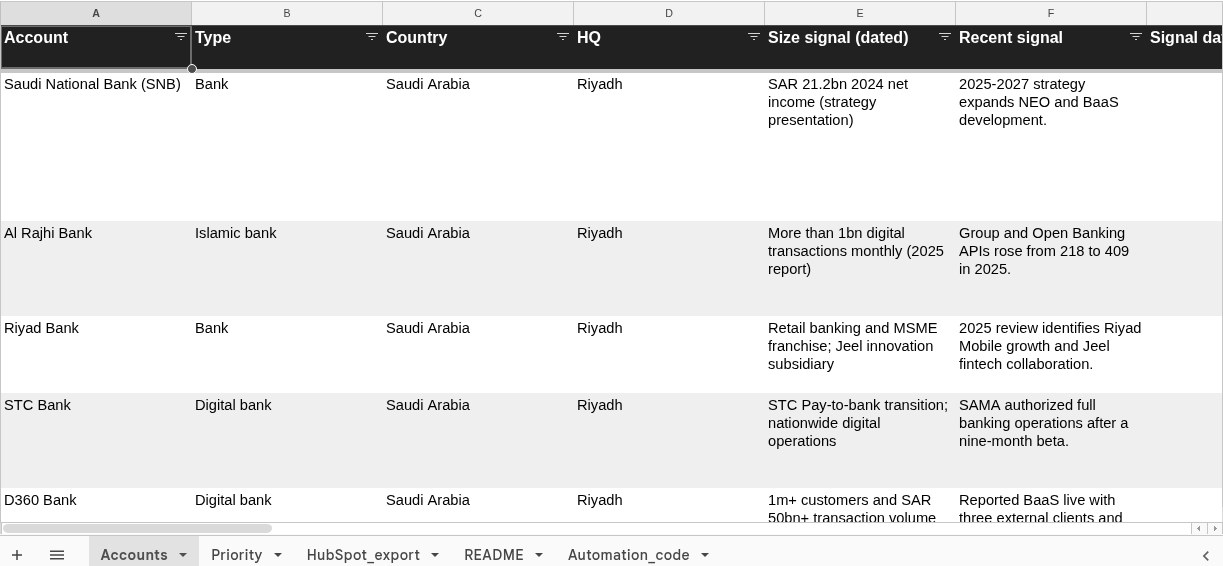The width and height of the screenshot is (1223, 566).
Task: Select the Size signal (dated) header cell
Action: 860,47
